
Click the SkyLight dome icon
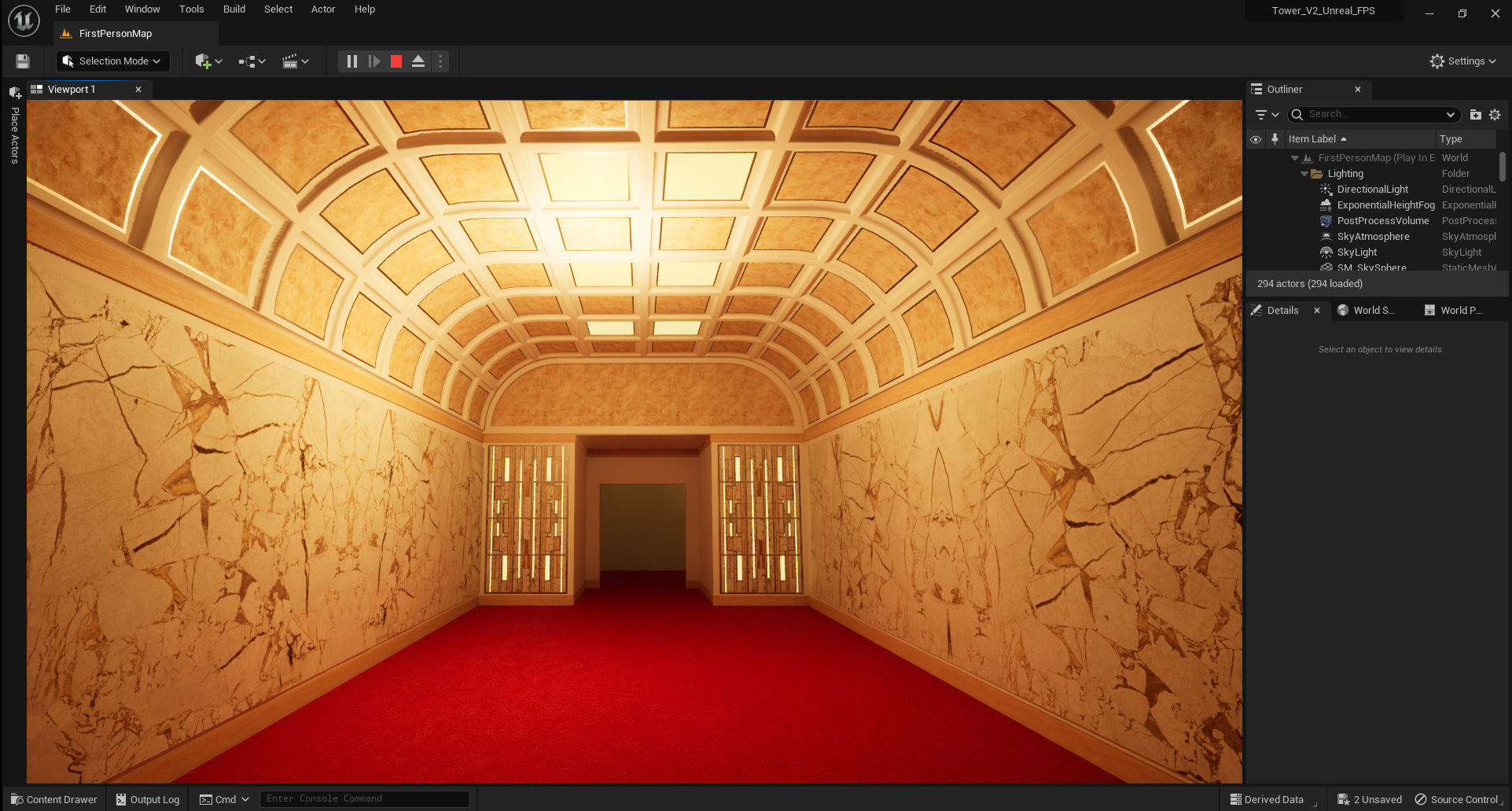click(x=1326, y=253)
